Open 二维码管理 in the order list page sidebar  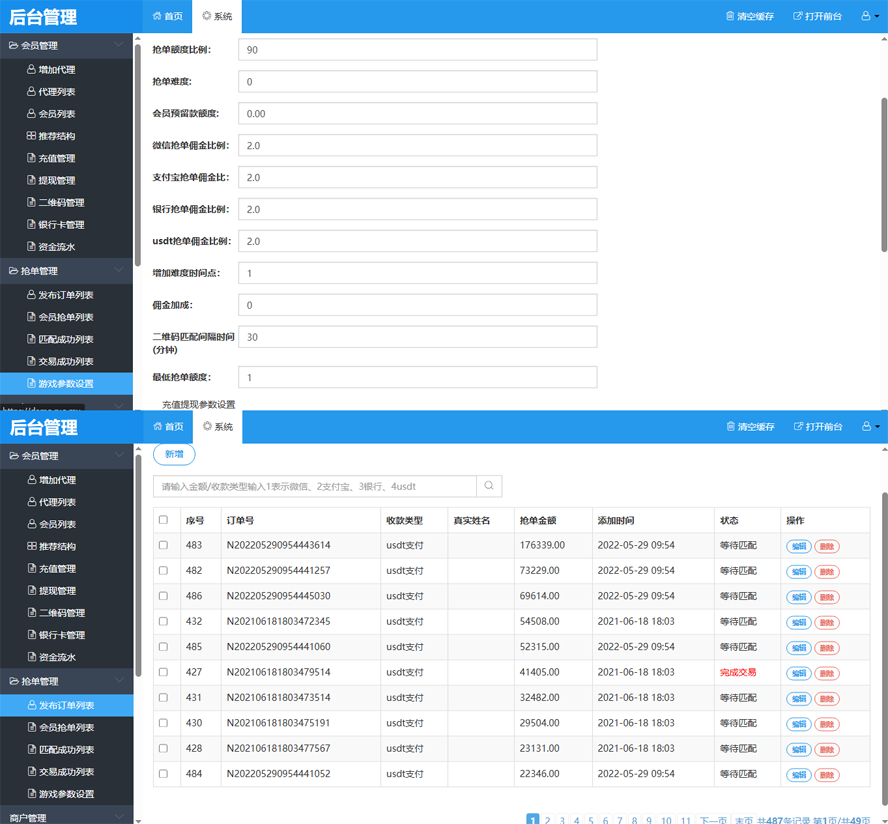coord(60,613)
